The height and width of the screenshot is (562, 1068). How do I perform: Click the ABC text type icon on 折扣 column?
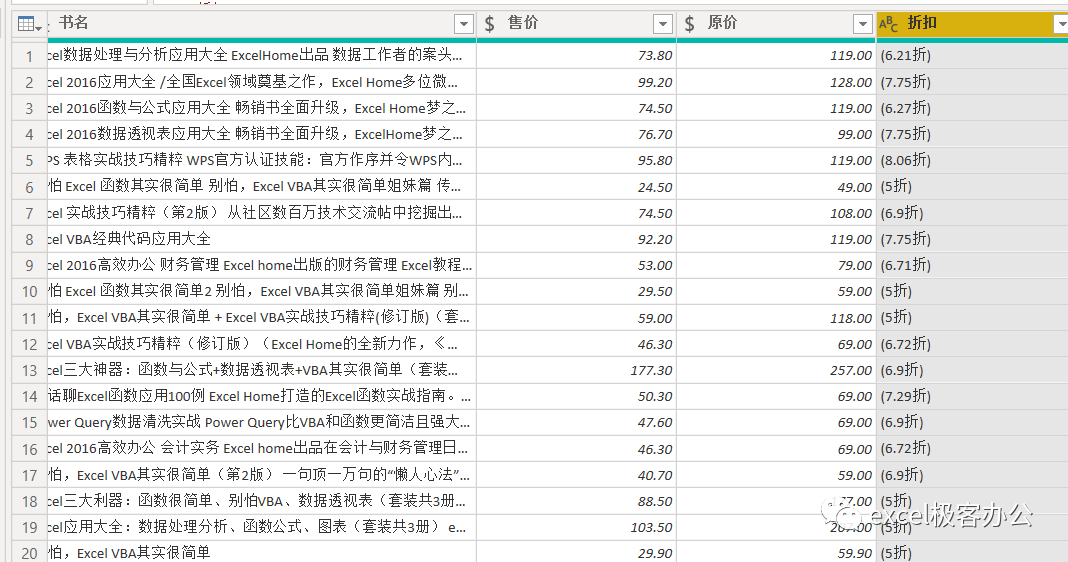(888, 25)
